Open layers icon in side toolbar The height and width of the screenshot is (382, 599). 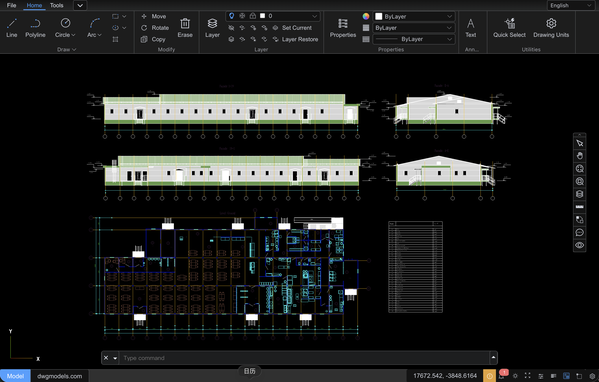pyautogui.click(x=580, y=194)
